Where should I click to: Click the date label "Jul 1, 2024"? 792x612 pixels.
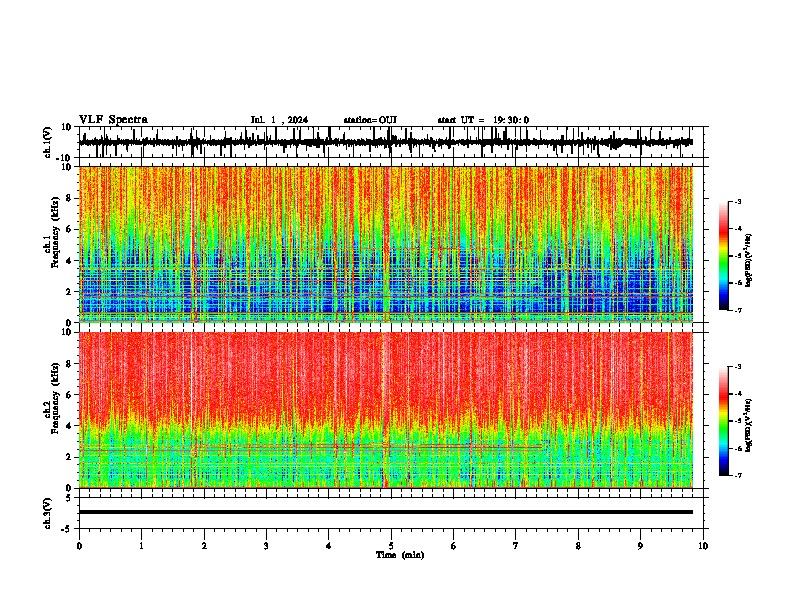click(x=279, y=120)
